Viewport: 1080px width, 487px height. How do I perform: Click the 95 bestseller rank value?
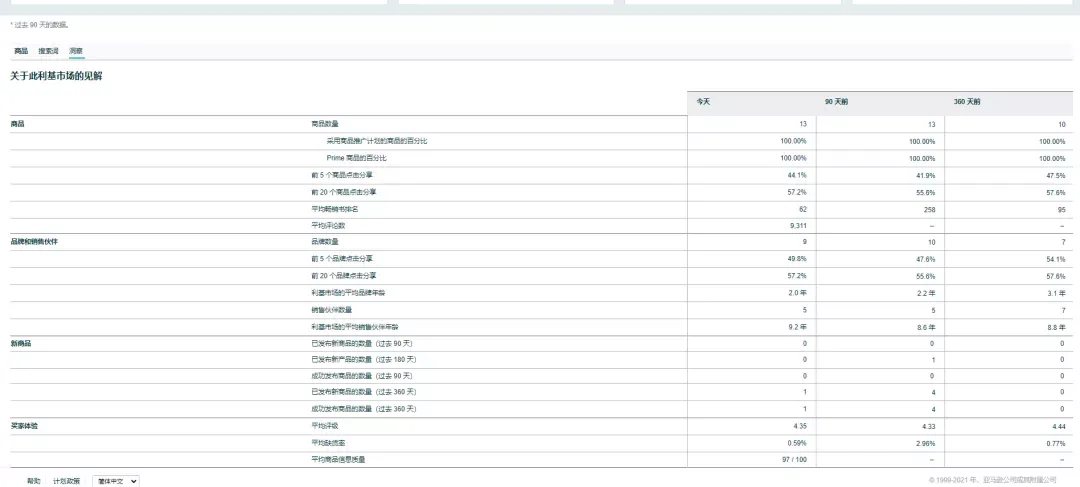(x=1061, y=209)
